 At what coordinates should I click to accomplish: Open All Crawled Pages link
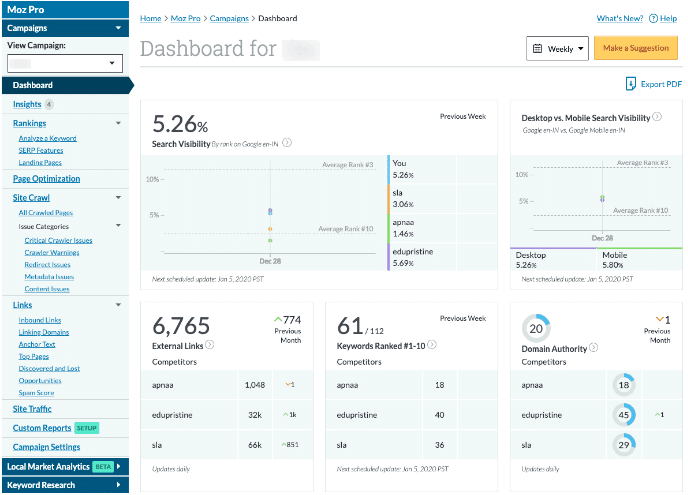pos(46,213)
